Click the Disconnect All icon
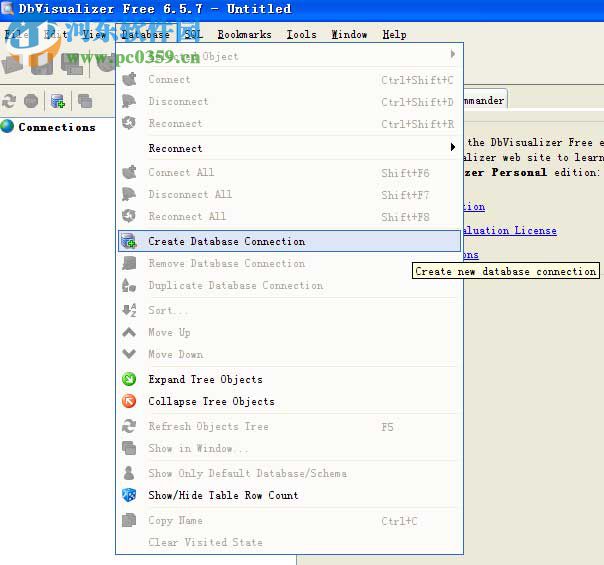604x565 pixels. [129, 194]
